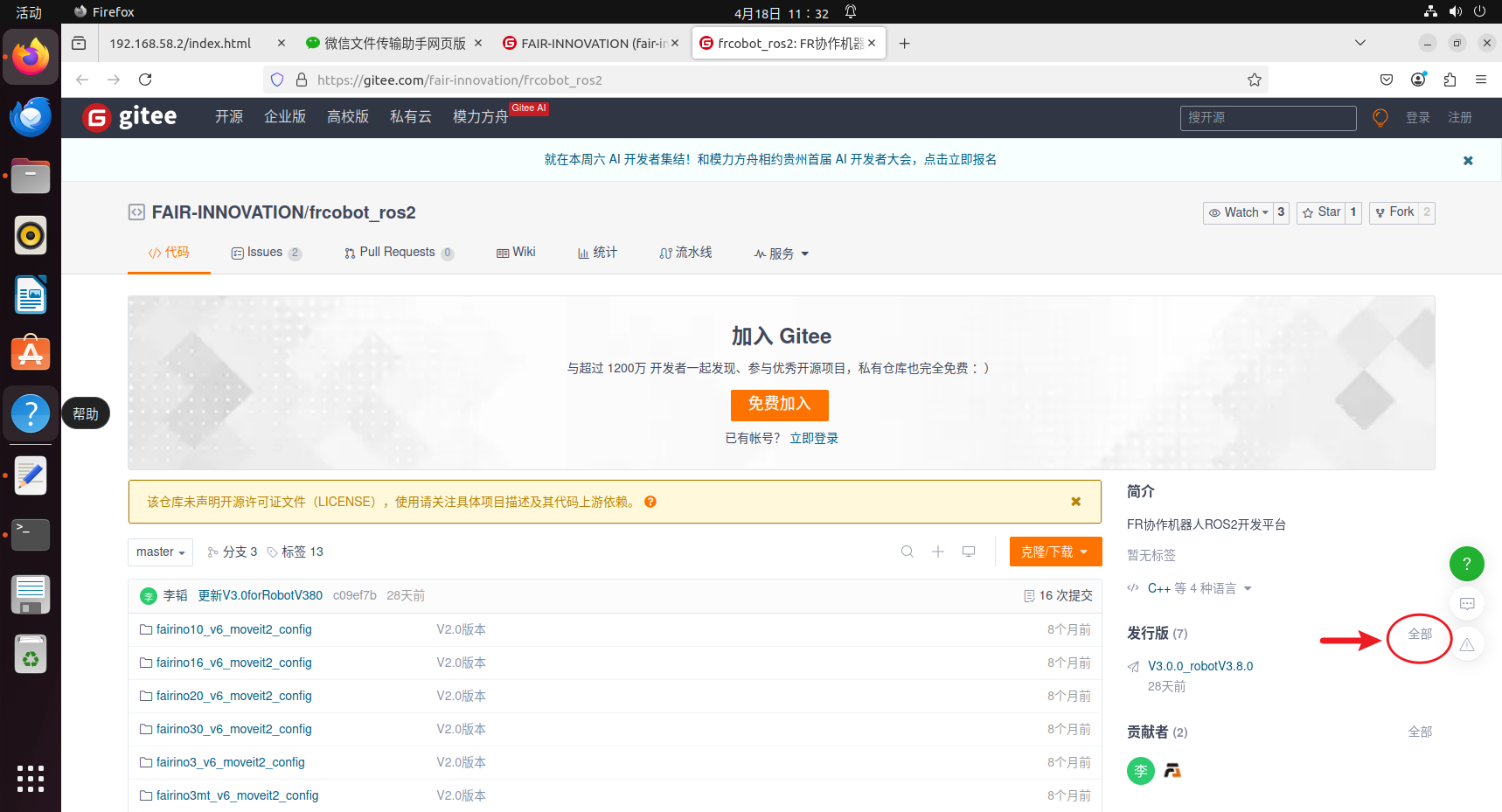Open folder fairino3mt_v6_moveit2_config

pyautogui.click(x=238, y=795)
